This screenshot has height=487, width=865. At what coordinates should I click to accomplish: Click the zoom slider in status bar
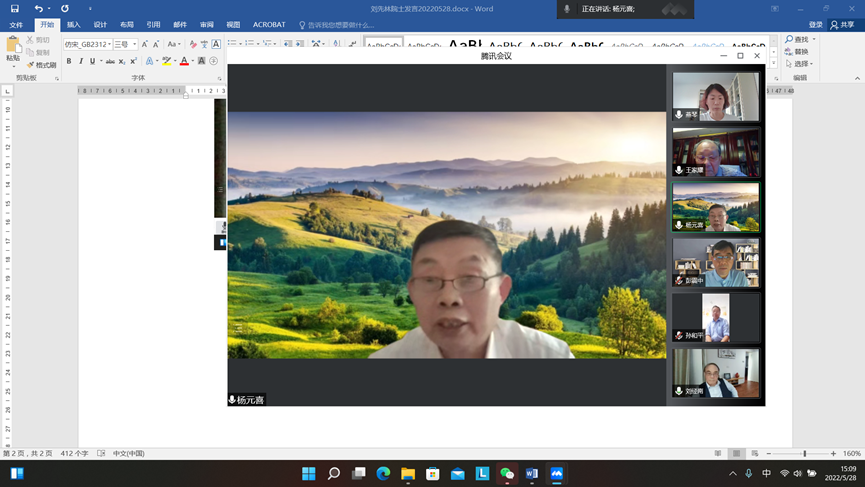coord(804,453)
